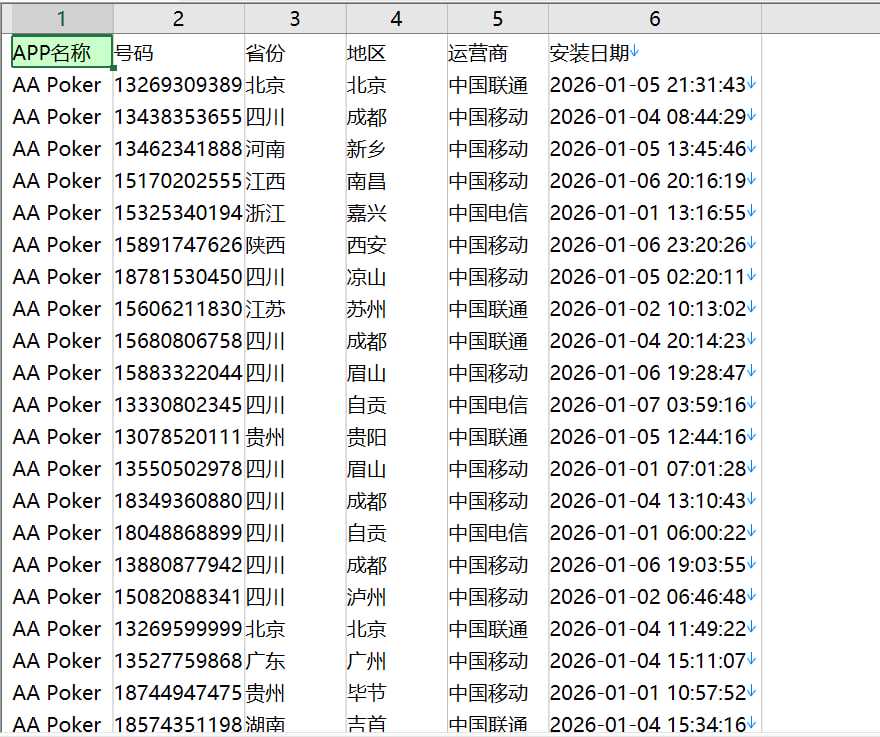Click the 陕西 province cell
This screenshot has height=737, width=880.
295,245
